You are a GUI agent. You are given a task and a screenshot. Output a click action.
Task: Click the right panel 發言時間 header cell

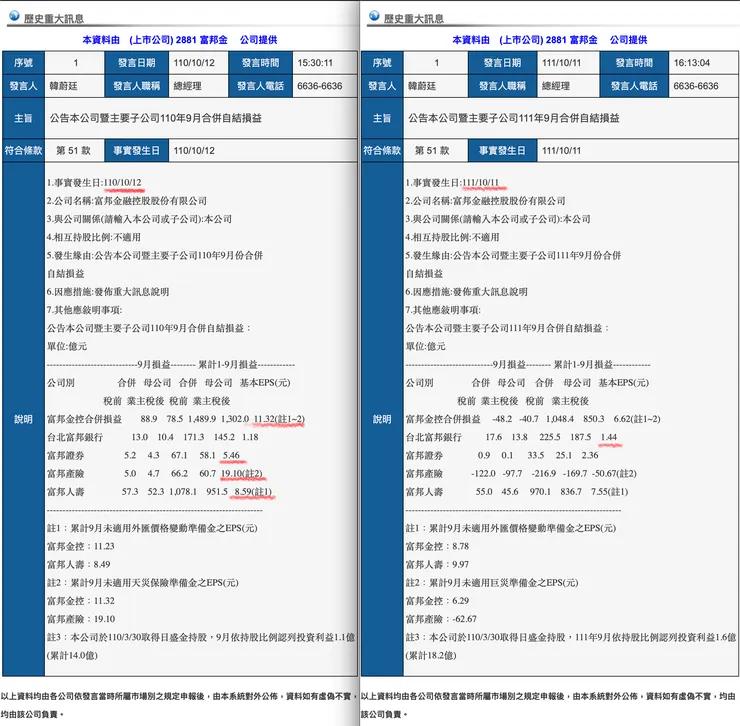[634, 63]
